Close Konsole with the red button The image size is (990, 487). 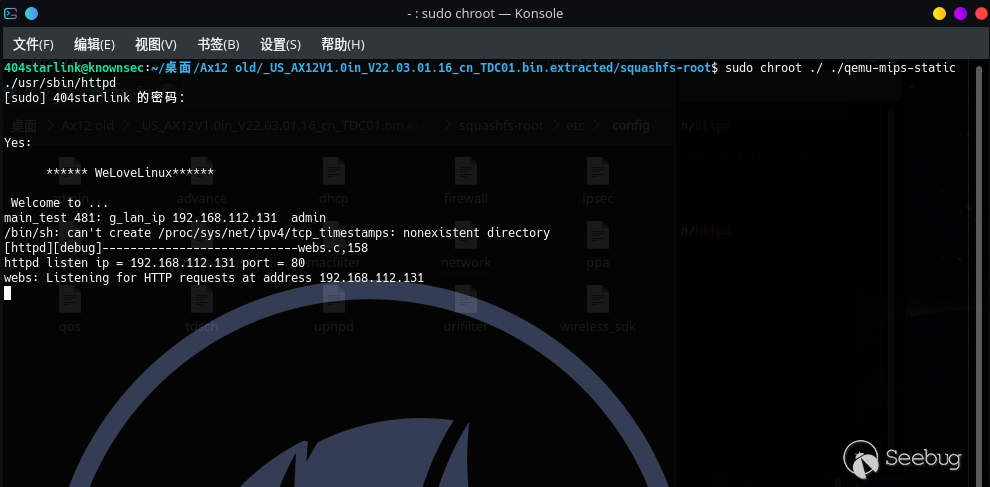981,13
